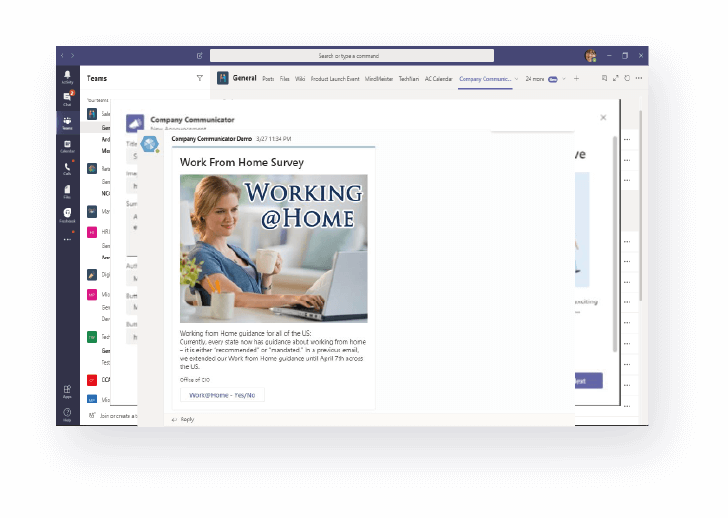Open the pink MP team avatar
Screen dimensions: 728x518
[92, 295]
